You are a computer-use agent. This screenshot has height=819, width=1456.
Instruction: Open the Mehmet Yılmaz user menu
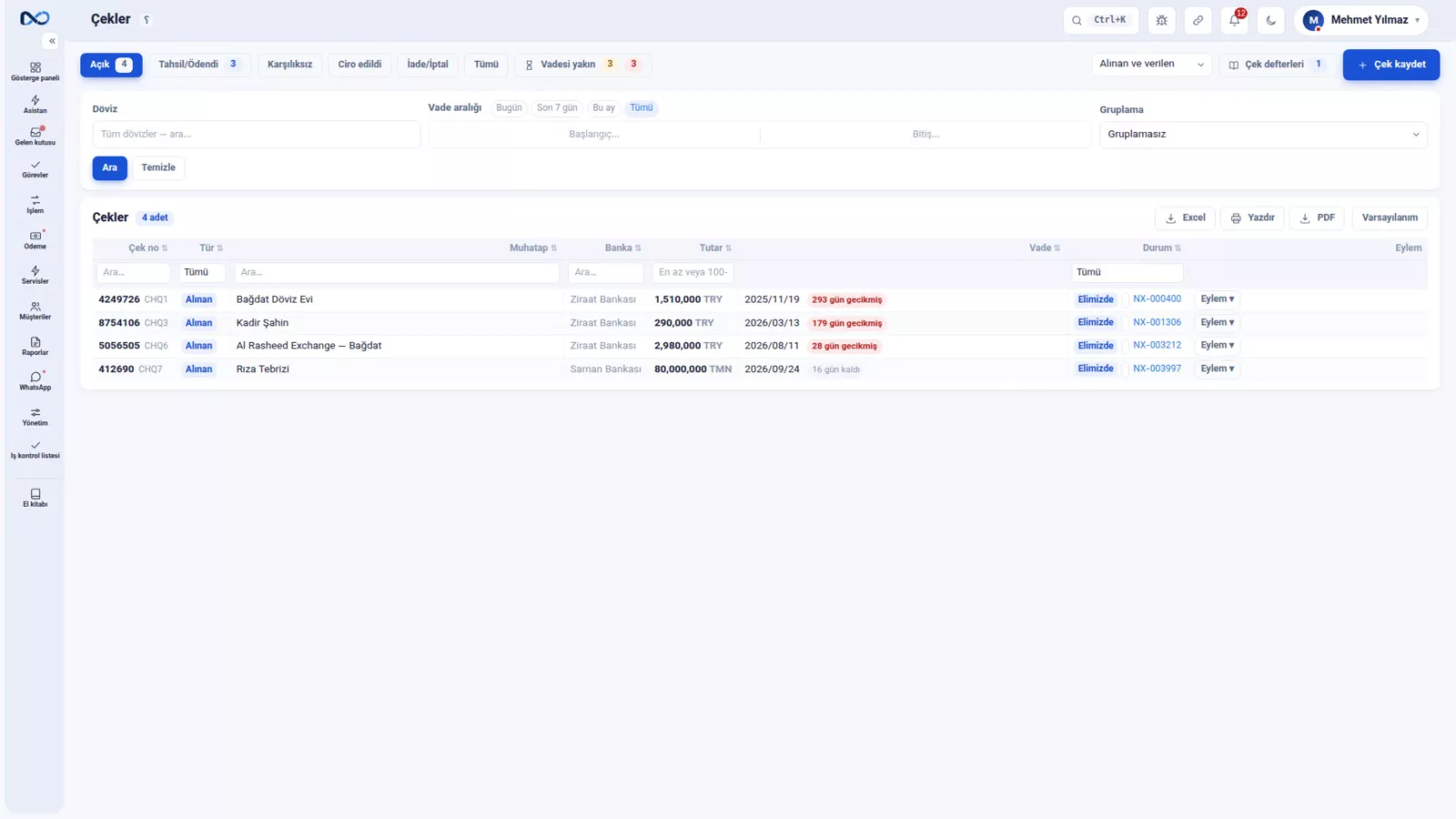coord(1360,20)
